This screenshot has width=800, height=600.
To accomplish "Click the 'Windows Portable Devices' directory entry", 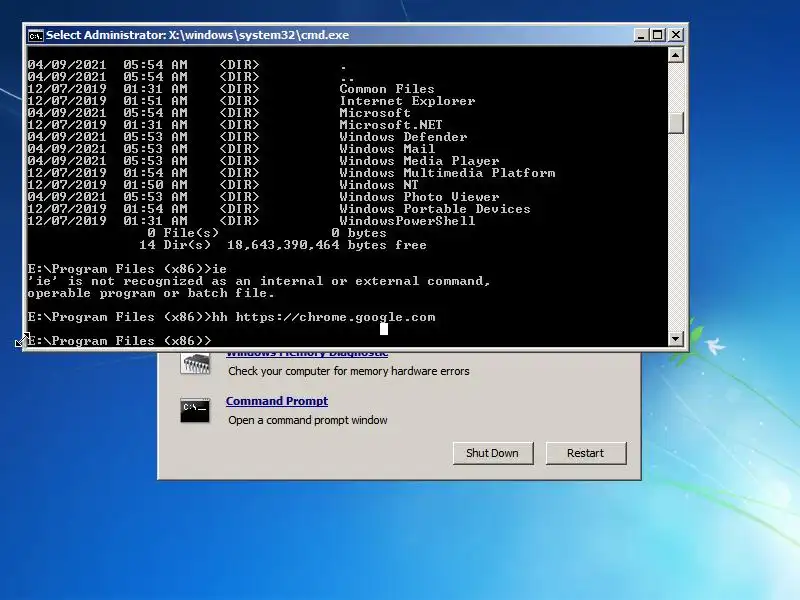I will coord(435,209).
